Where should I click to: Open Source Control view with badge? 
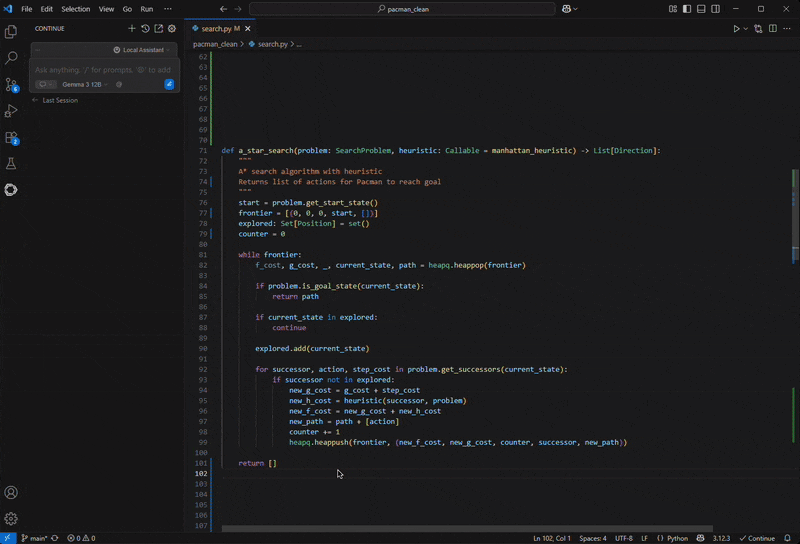point(11,85)
